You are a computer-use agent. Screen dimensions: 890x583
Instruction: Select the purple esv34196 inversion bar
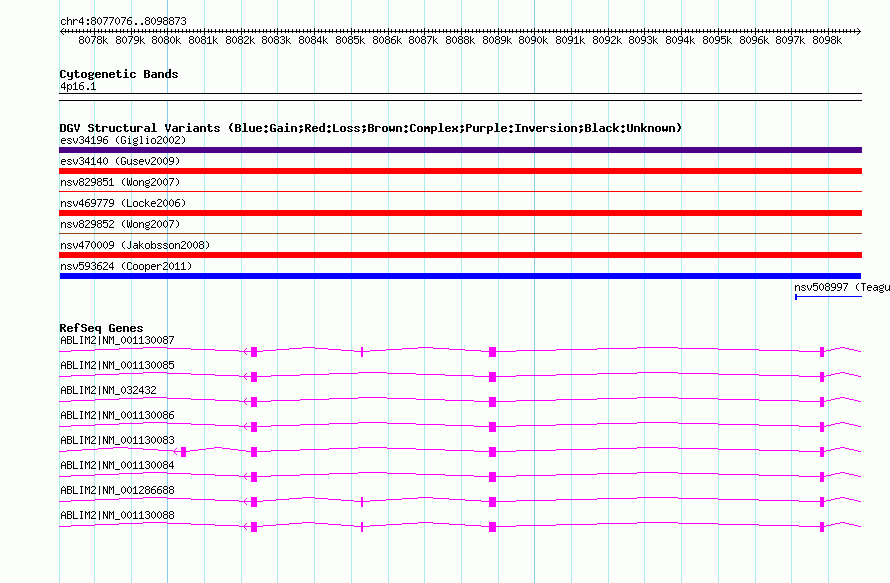click(460, 150)
